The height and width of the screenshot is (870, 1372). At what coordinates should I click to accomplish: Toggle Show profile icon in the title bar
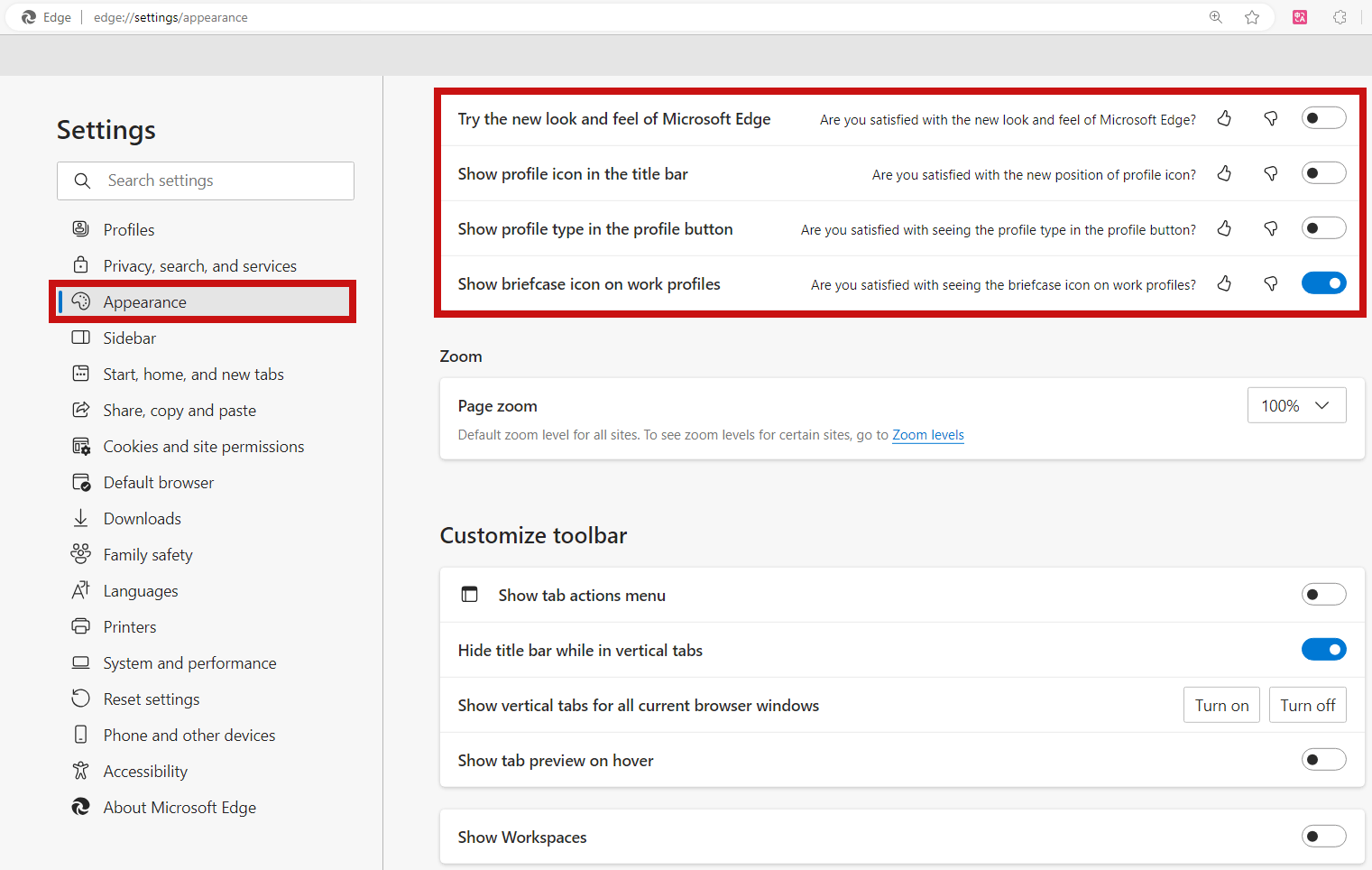(1323, 173)
